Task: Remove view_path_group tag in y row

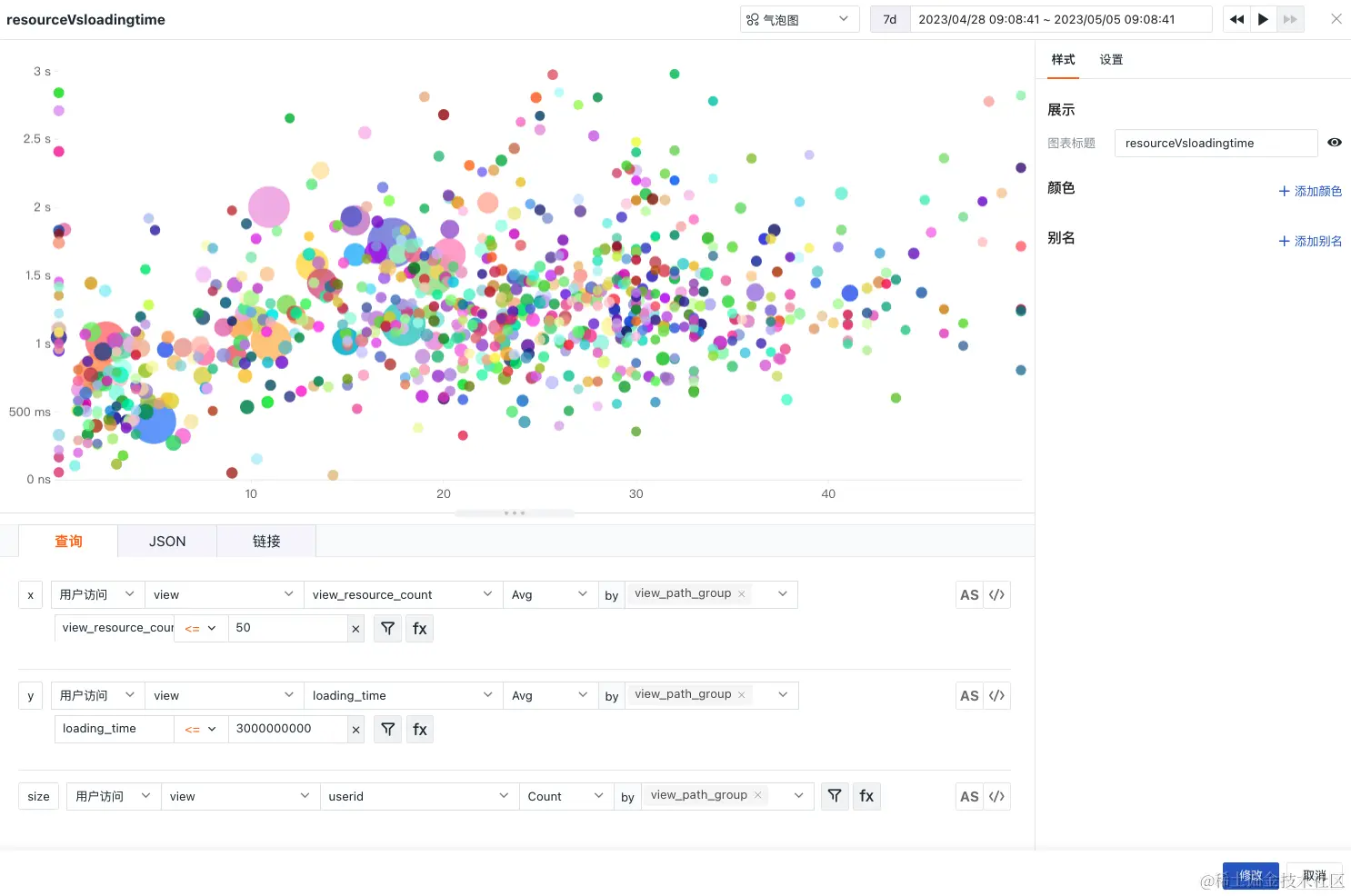Action: point(742,695)
